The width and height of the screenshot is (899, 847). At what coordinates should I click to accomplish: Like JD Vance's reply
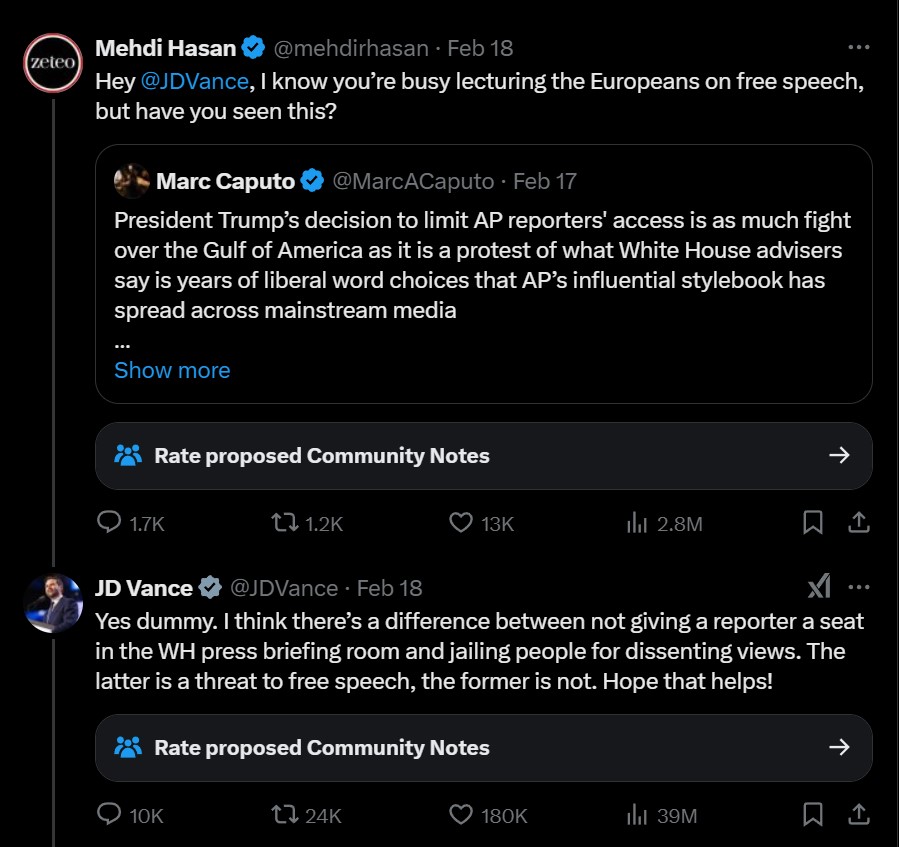459,816
